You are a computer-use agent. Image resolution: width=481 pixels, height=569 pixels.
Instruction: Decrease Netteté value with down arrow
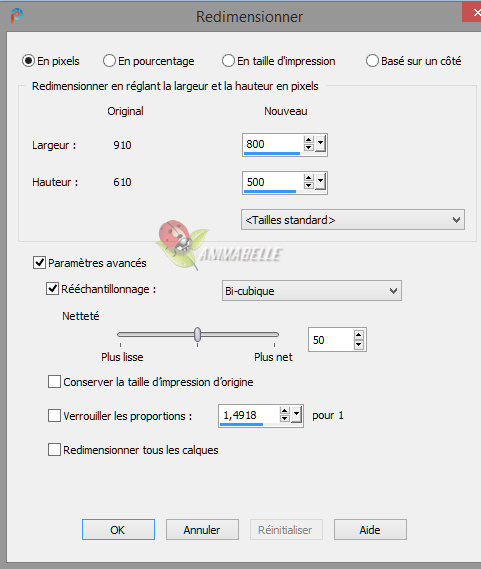tap(359, 344)
